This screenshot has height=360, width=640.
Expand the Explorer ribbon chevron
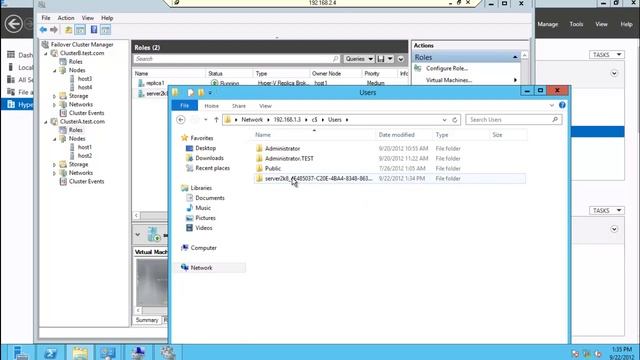click(x=551, y=105)
